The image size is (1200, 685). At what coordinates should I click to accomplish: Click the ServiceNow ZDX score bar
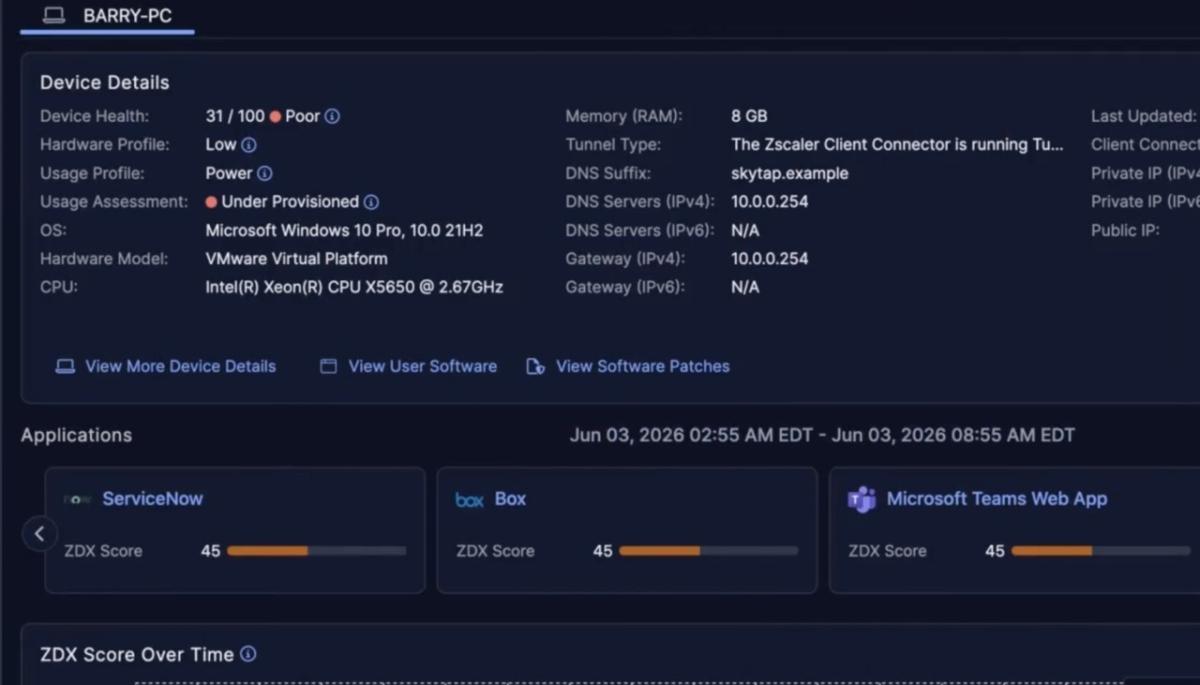tap(316, 551)
